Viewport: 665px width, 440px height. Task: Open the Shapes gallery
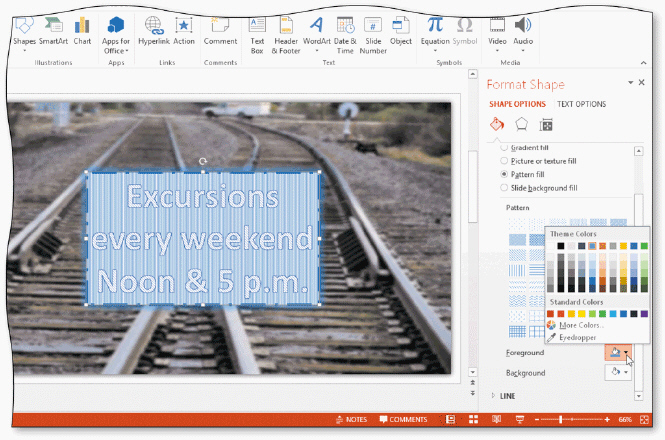(x=24, y=34)
